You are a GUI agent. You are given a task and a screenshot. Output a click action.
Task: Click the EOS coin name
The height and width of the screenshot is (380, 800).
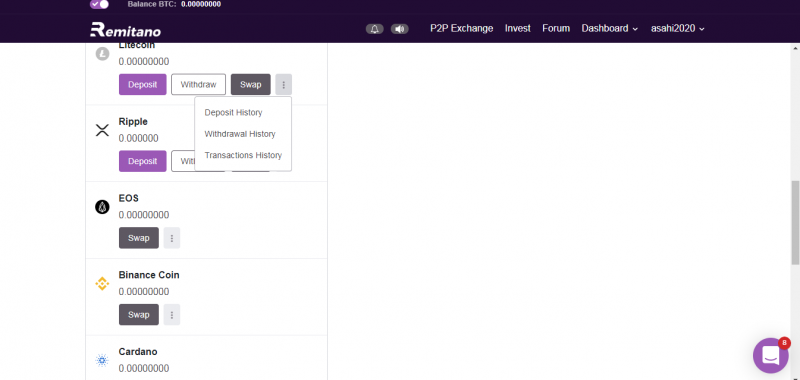coord(129,198)
